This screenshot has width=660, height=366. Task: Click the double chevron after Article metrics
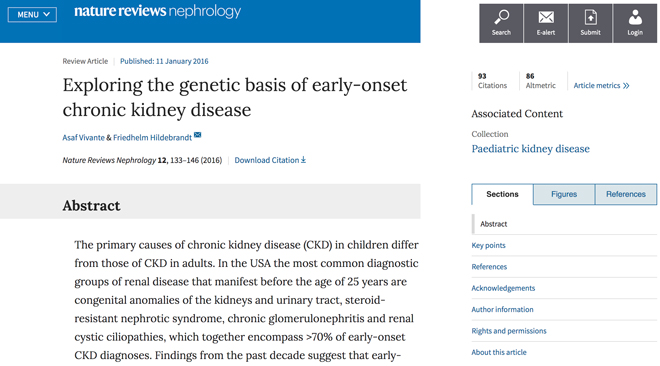pyautogui.click(x=626, y=86)
